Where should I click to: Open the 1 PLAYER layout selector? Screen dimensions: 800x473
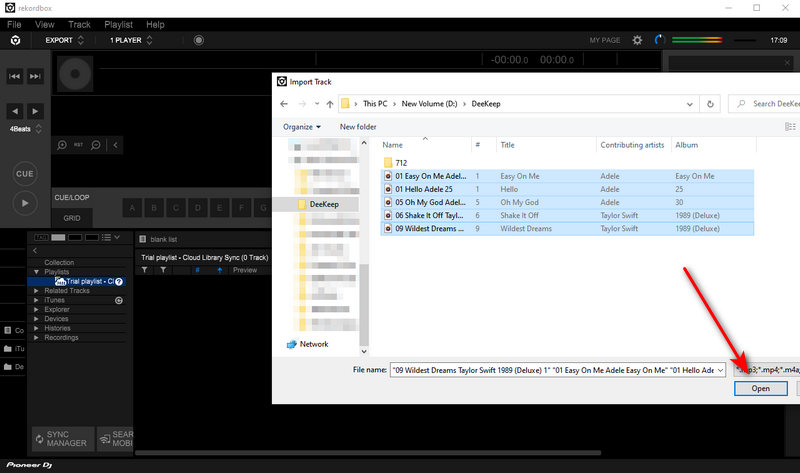[x=131, y=40]
